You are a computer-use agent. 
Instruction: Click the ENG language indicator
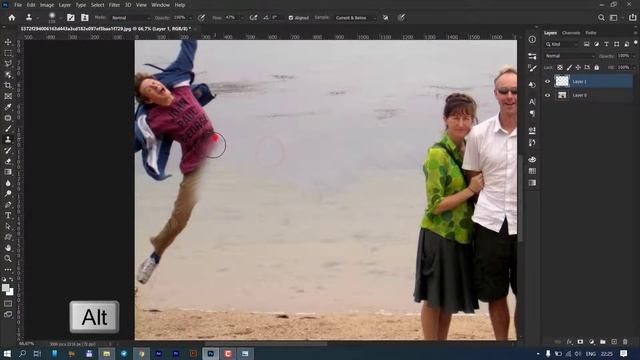591,354
